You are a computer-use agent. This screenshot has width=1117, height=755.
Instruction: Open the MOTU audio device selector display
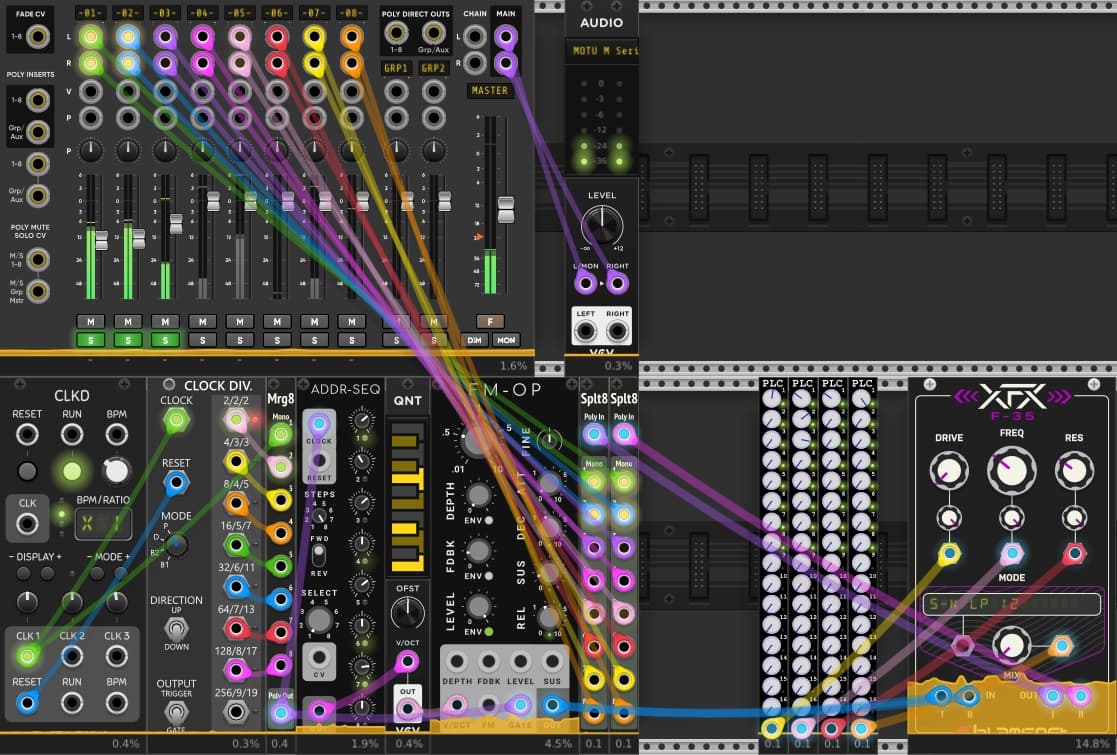(602, 51)
